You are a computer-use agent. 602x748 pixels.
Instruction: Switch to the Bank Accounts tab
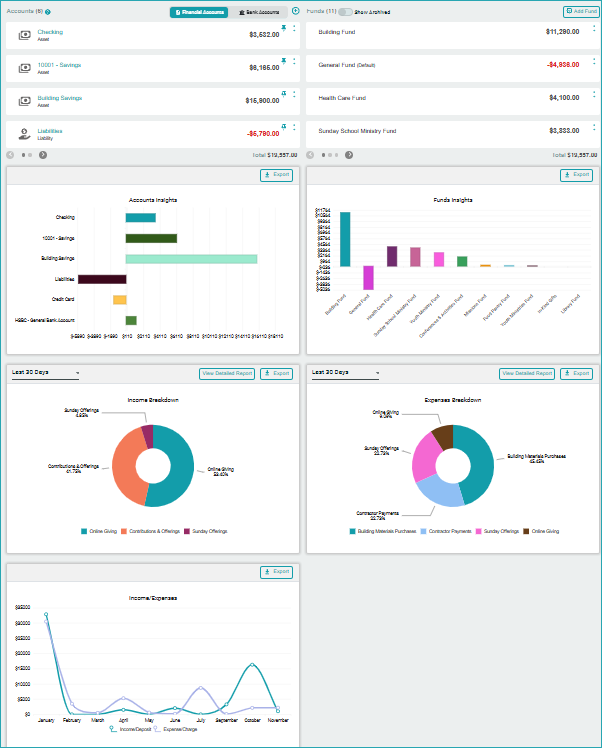[257, 12]
